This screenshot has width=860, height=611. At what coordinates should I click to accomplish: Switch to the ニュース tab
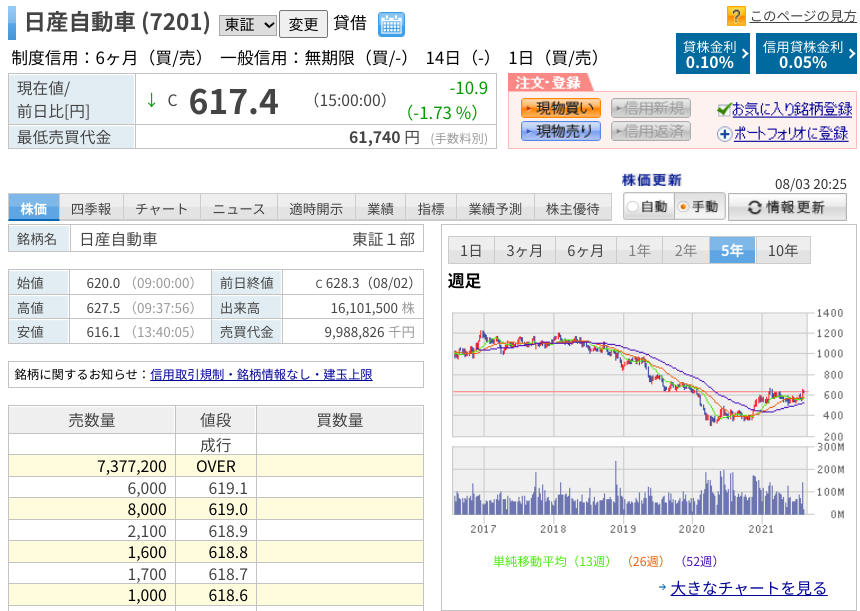coord(239,208)
